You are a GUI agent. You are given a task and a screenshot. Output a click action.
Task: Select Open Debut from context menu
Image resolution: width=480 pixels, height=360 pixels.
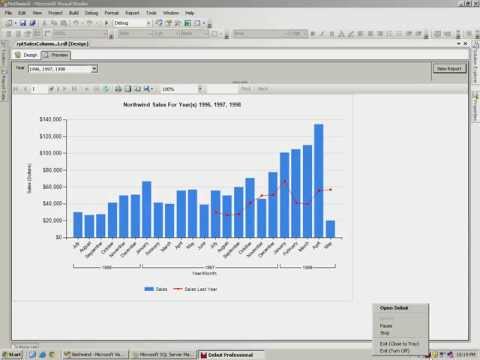point(394,308)
